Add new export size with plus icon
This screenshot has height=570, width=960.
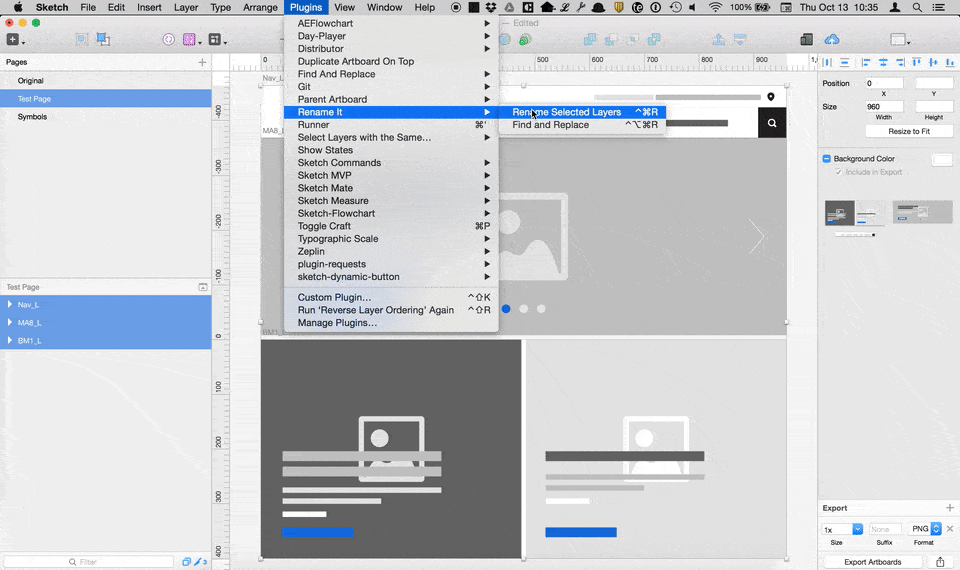[x=950, y=508]
